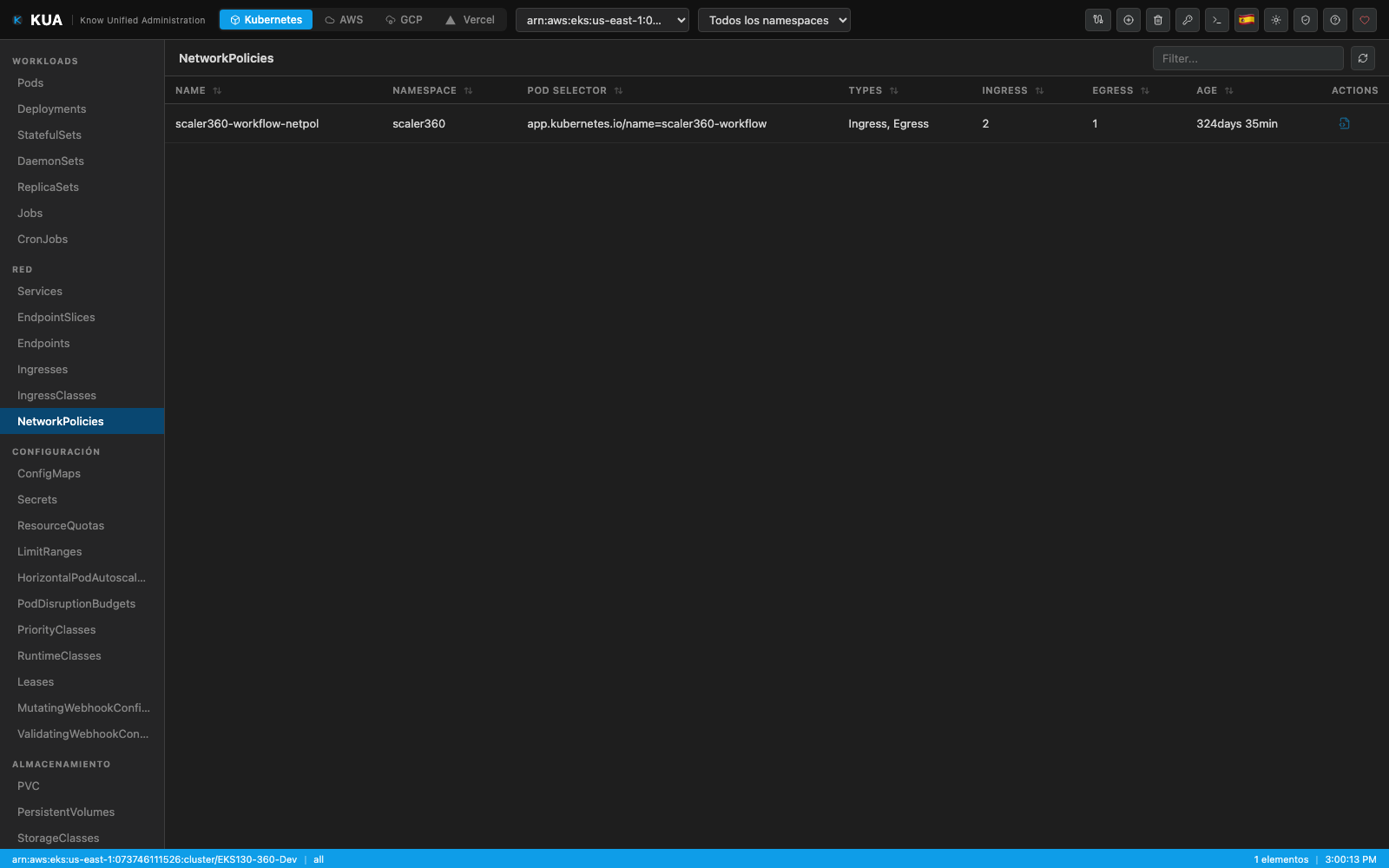Click the '324days 35min' age cell
The image size is (1389, 868).
pos(1237,124)
